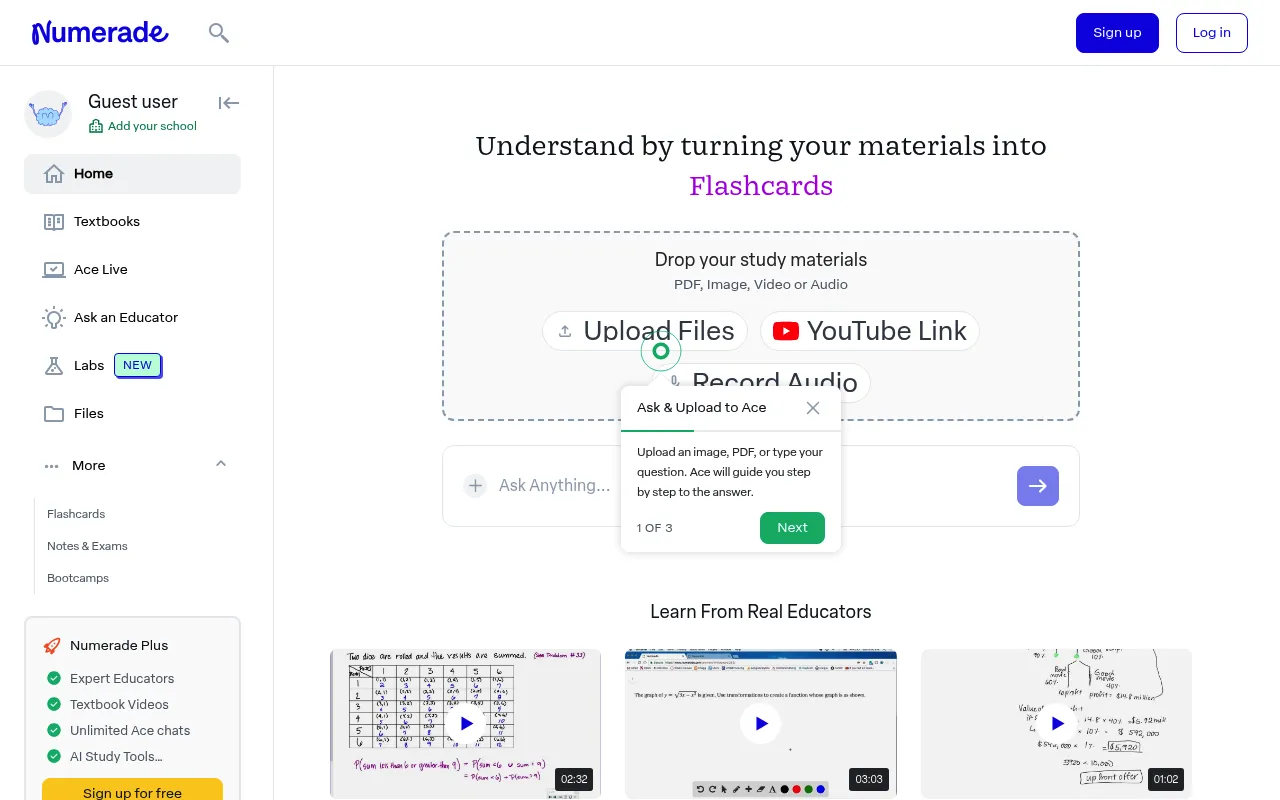Click the Expert Educators checkmark item
Image resolution: width=1280 pixels, height=800 pixels.
(110, 679)
